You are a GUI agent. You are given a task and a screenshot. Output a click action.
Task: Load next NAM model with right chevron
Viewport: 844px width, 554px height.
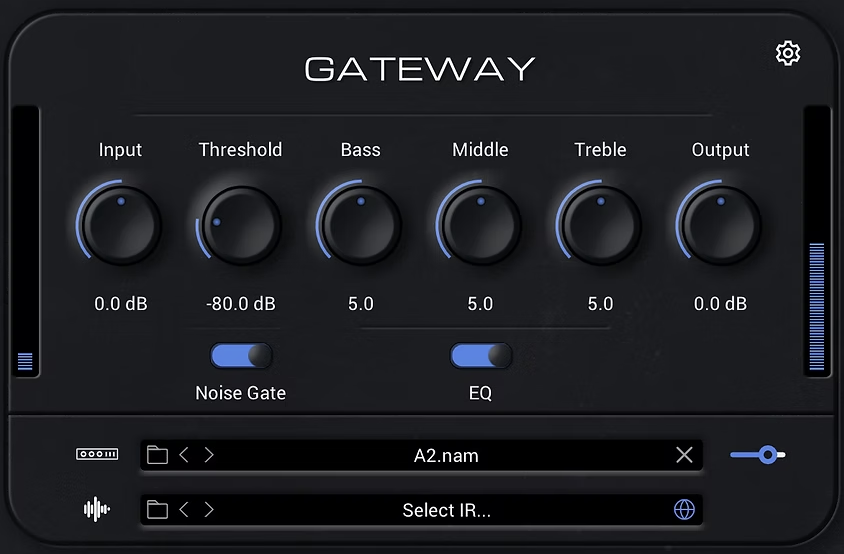[209, 455]
